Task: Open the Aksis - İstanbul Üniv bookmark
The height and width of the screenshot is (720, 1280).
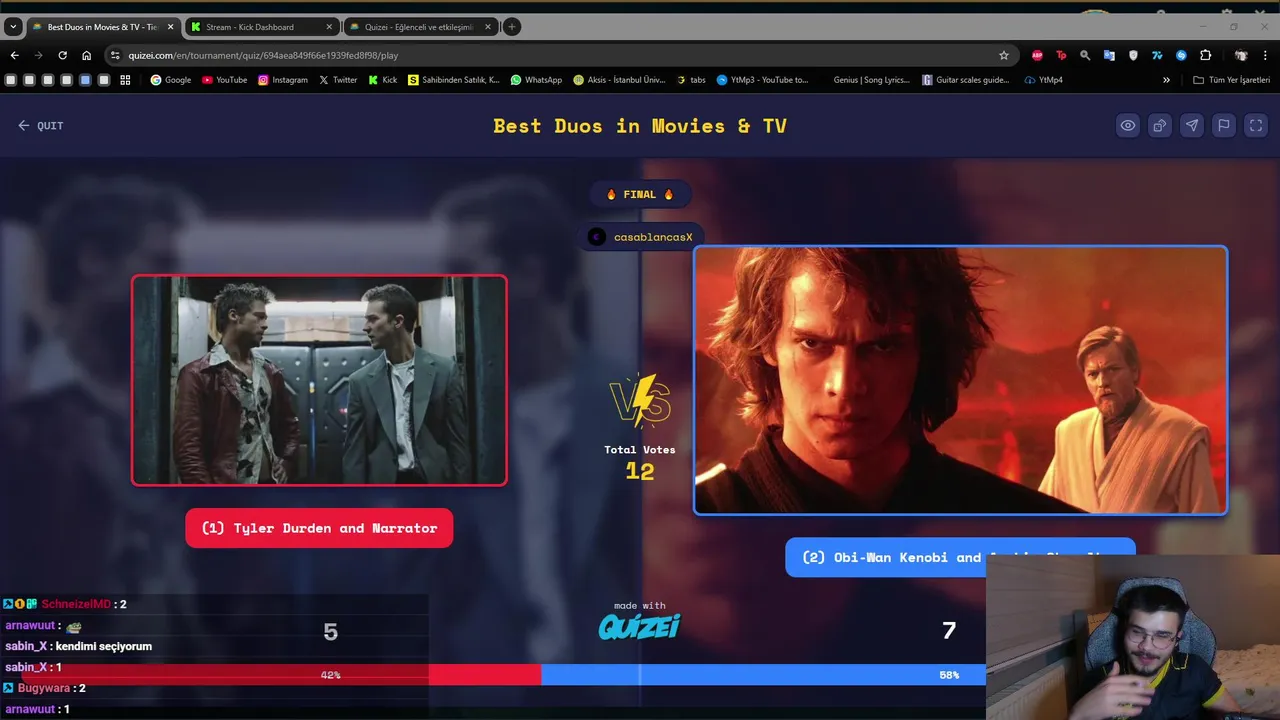Action: tap(619, 80)
